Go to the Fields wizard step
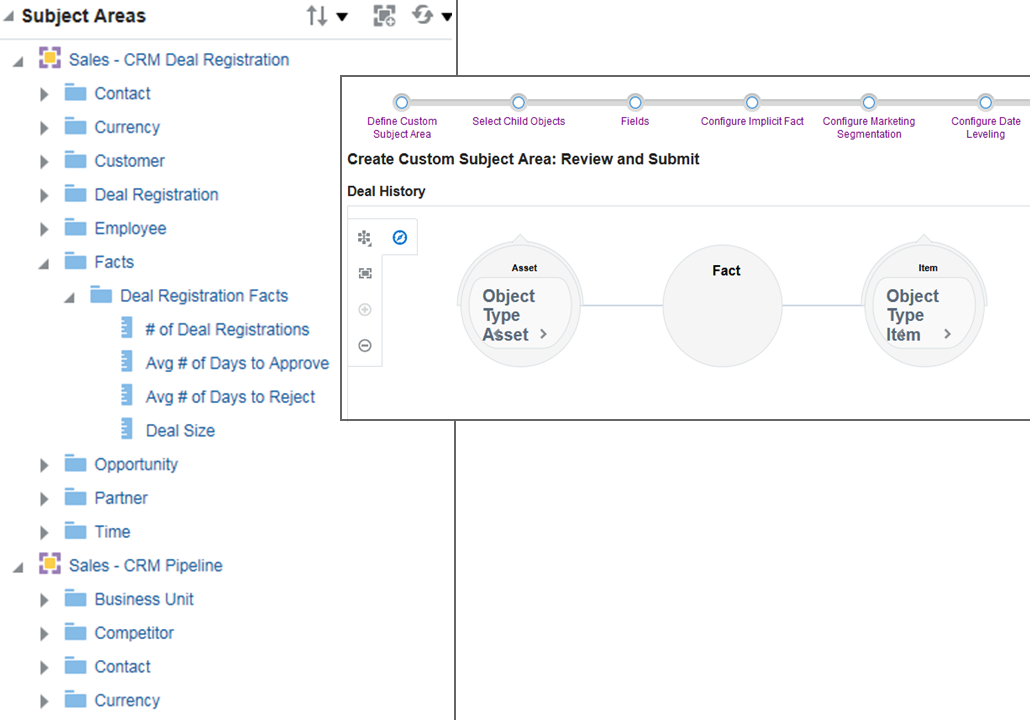Image resolution: width=1030 pixels, height=720 pixels. pos(635,102)
